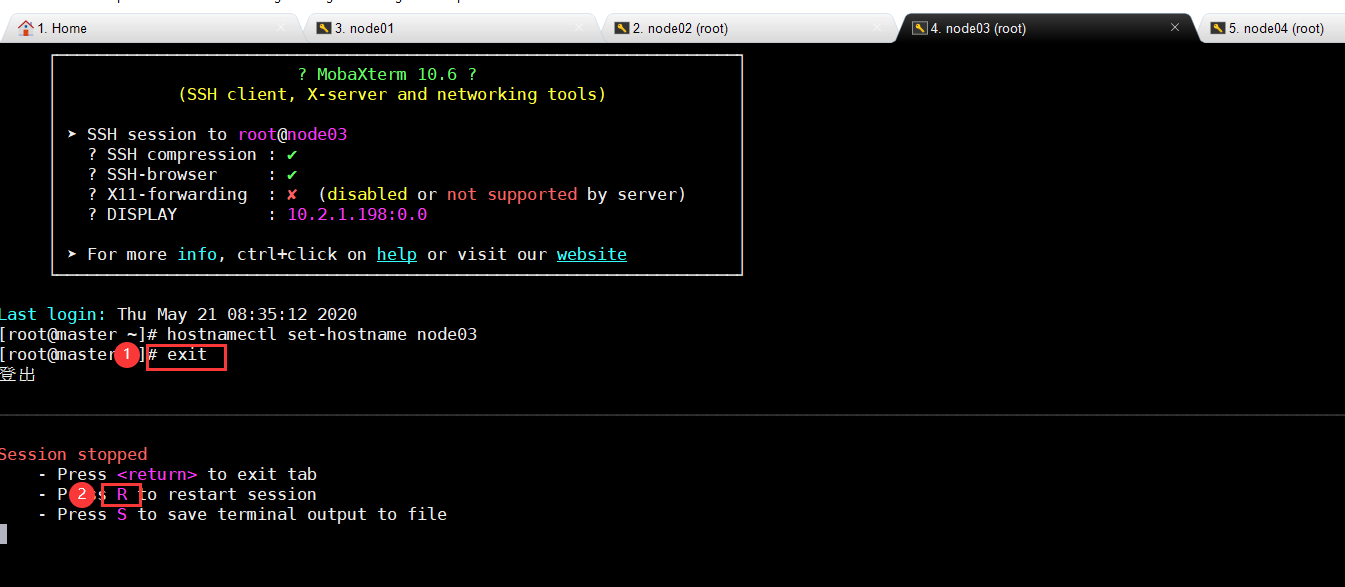Open the 5. node04 (root) tab
The image size is (1345, 587).
1272,28
